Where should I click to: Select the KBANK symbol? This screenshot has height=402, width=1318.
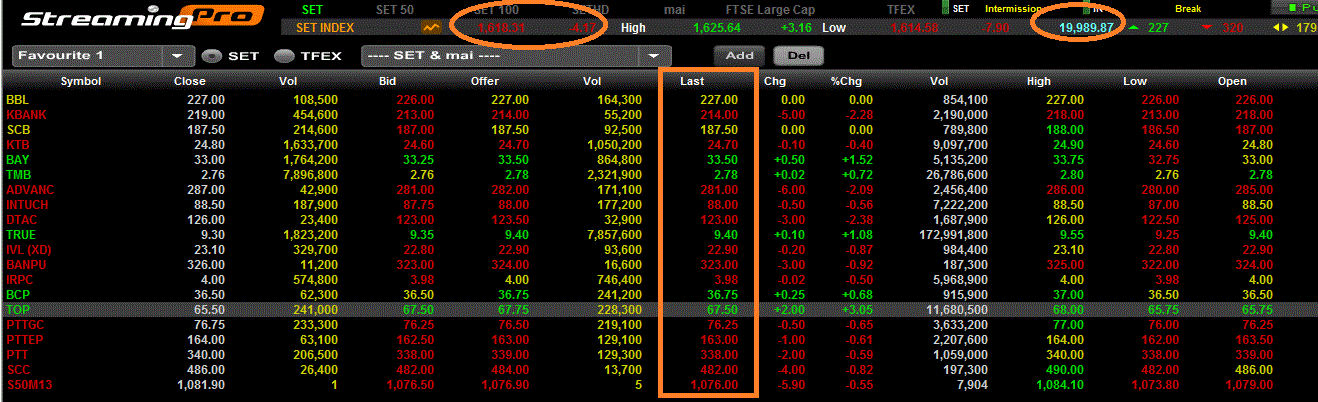click(x=26, y=115)
